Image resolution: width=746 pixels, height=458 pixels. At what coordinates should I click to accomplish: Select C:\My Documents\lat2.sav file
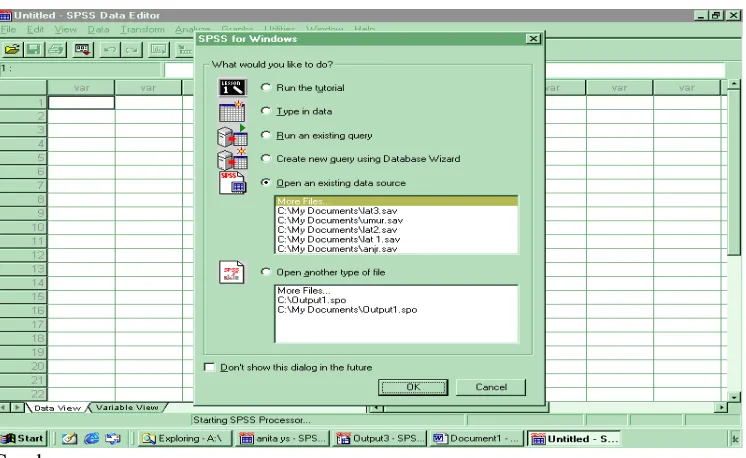click(396, 230)
